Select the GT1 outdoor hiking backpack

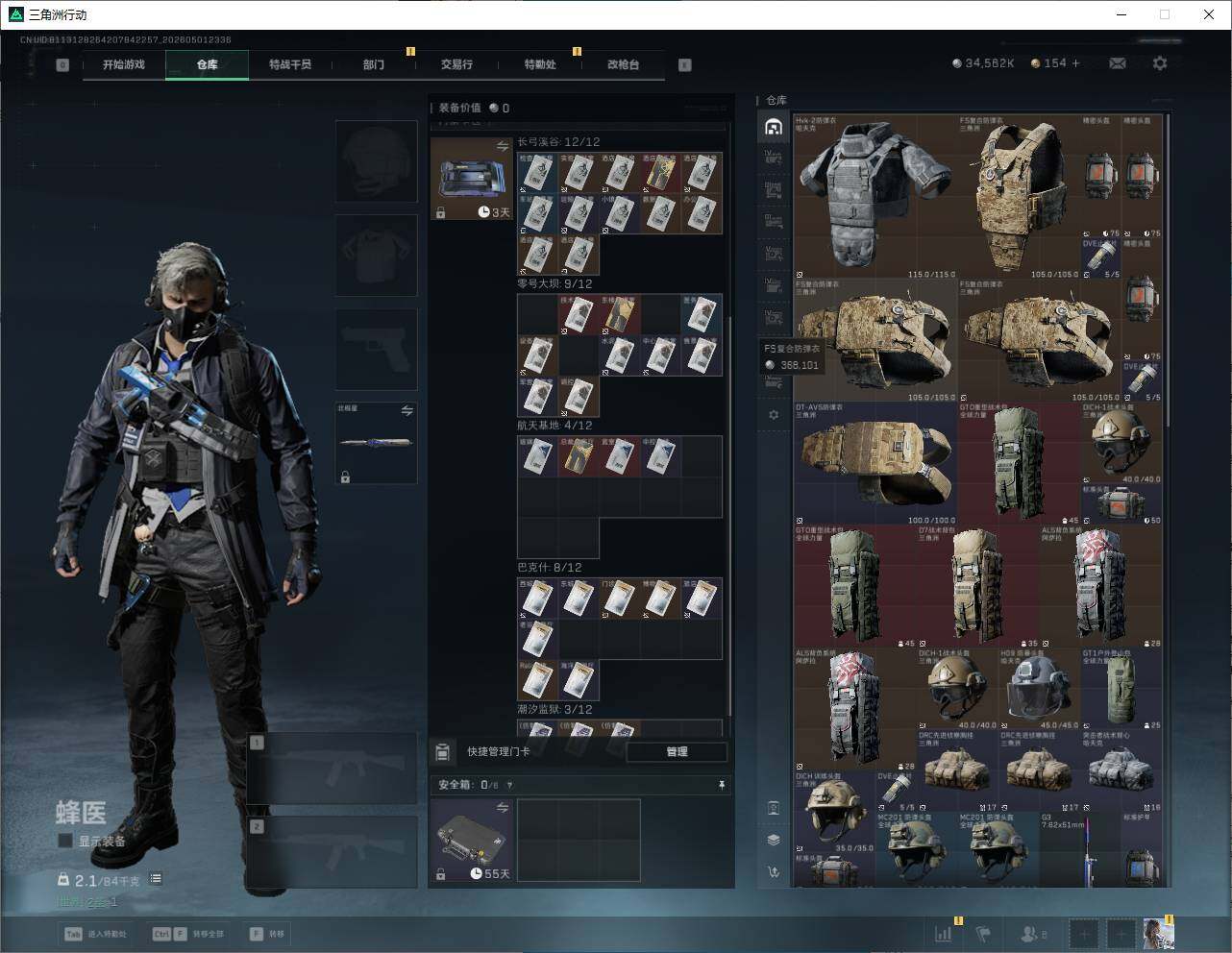click(x=1121, y=690)
